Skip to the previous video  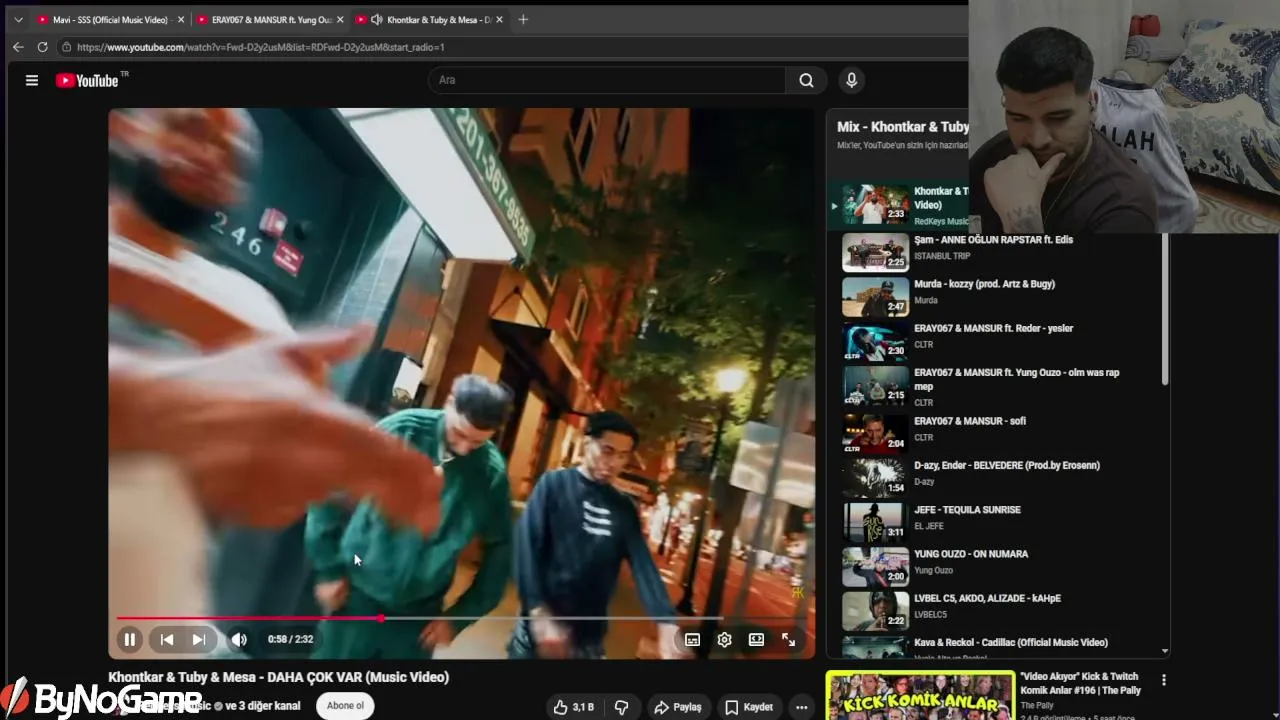(x=167, y=640)
